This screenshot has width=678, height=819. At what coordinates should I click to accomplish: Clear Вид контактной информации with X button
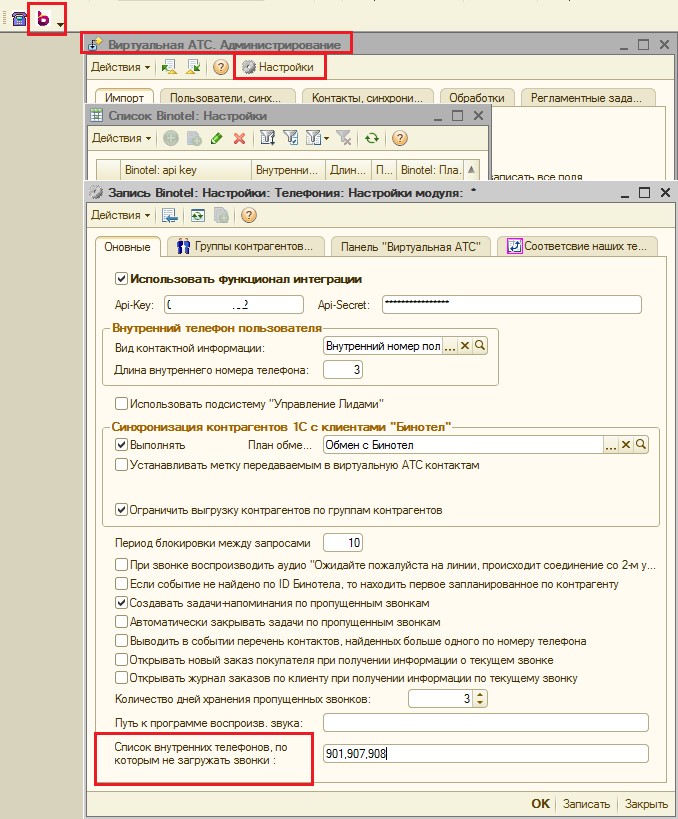[x=465, y=346]
